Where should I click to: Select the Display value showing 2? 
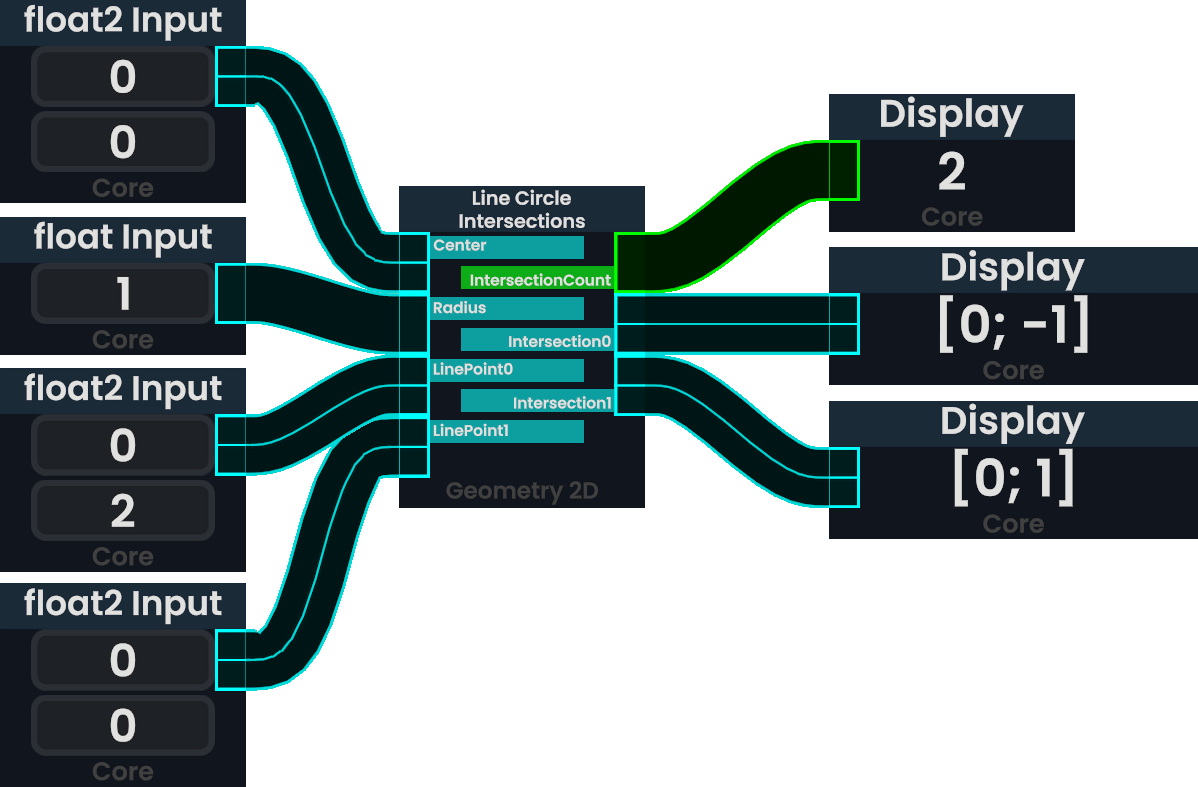coord(951,172)
